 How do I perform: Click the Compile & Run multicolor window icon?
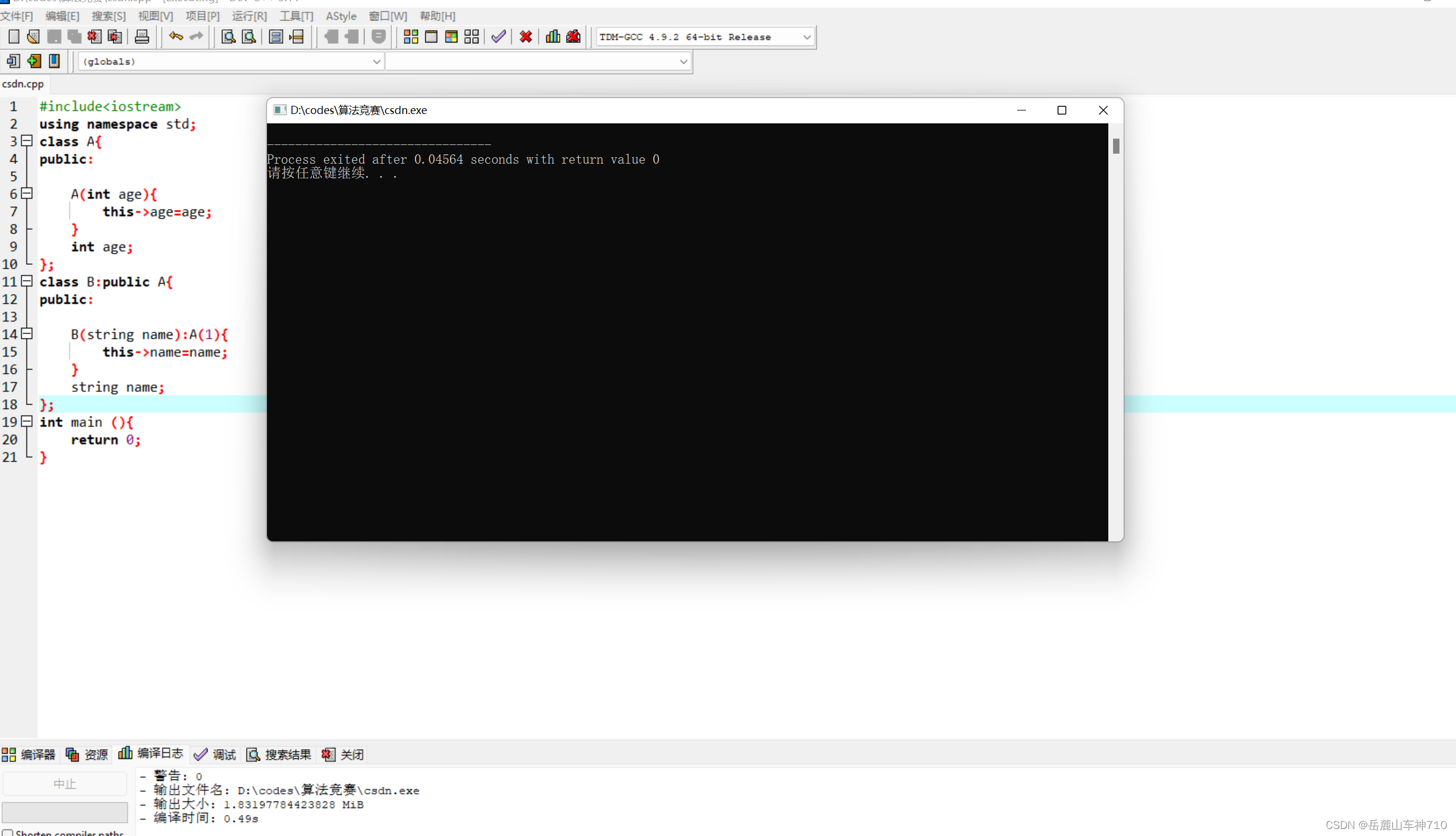click(x=451, y=37)
